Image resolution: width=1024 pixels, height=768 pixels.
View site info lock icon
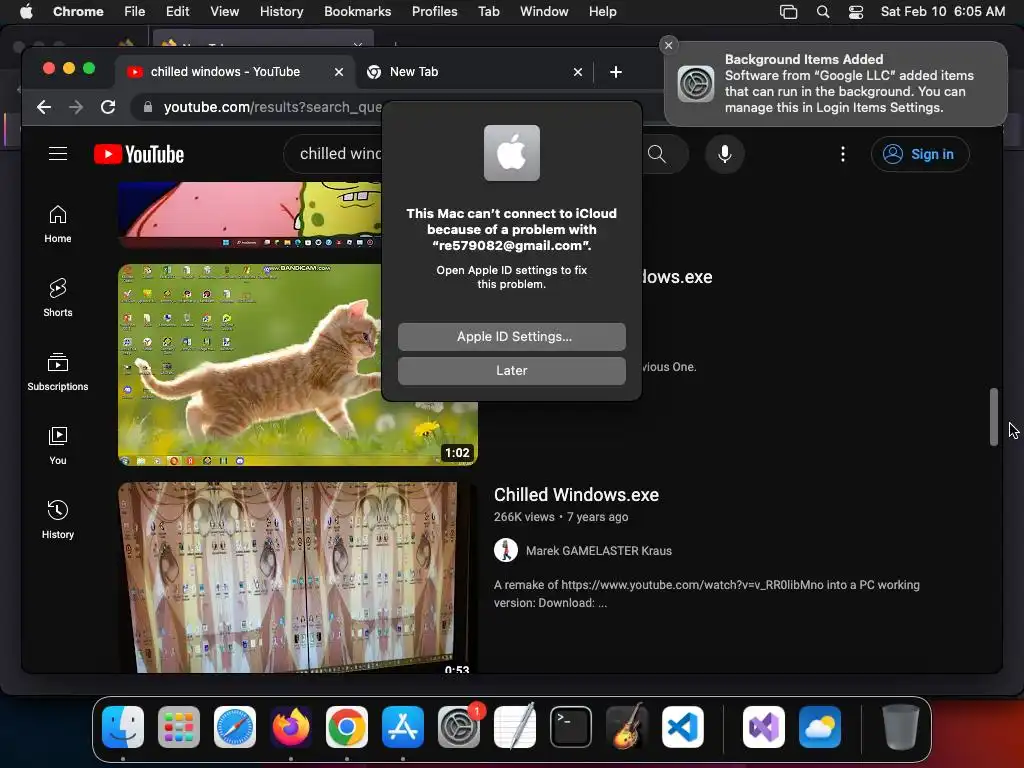[148, 107]
